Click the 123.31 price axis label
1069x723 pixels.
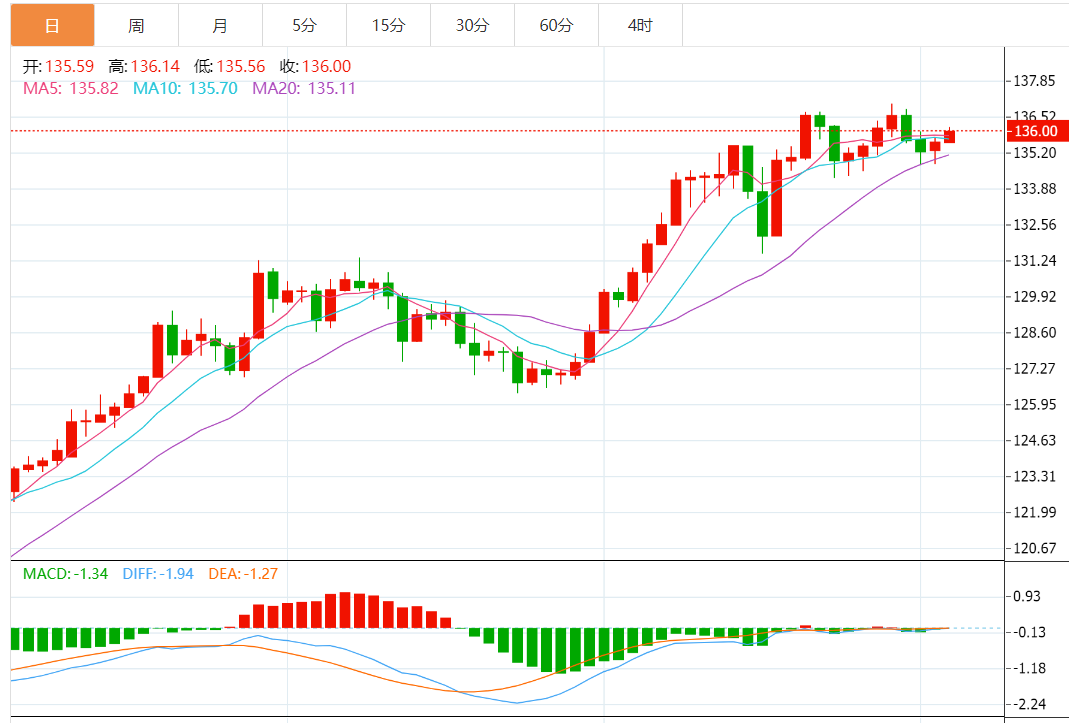[1034, 477]
